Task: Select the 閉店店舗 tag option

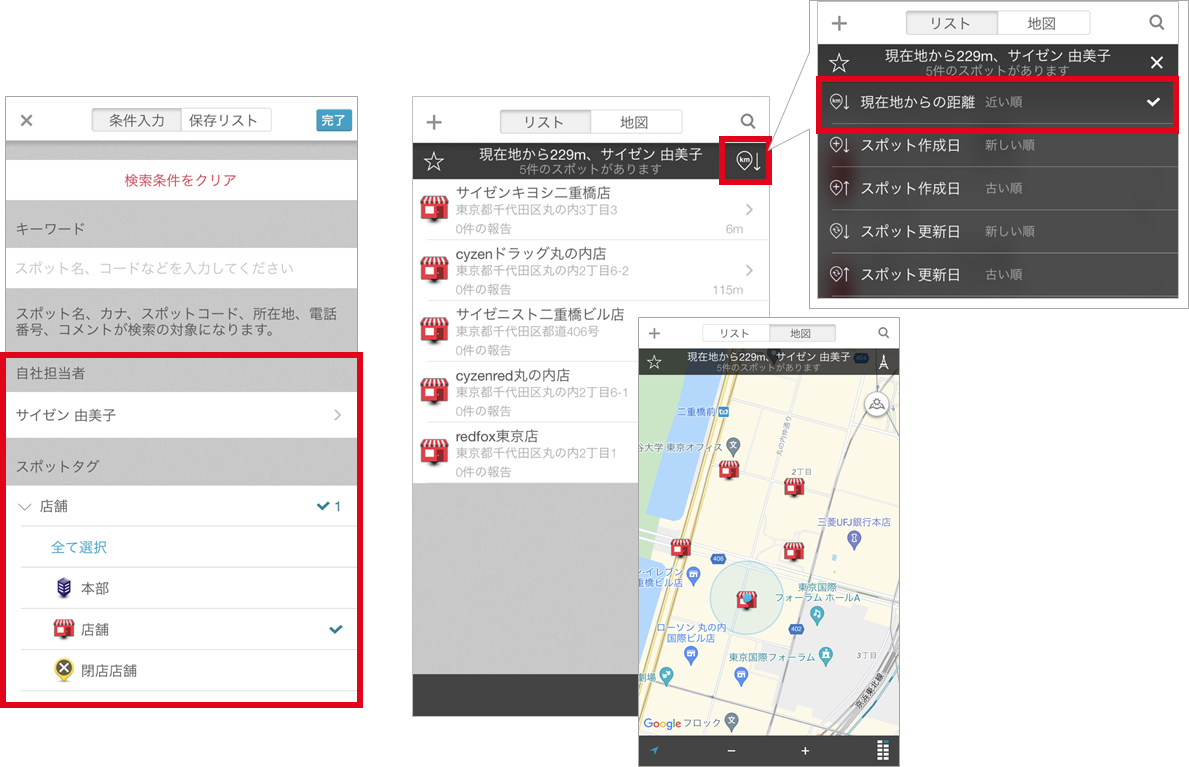Action: coord(188,670)
